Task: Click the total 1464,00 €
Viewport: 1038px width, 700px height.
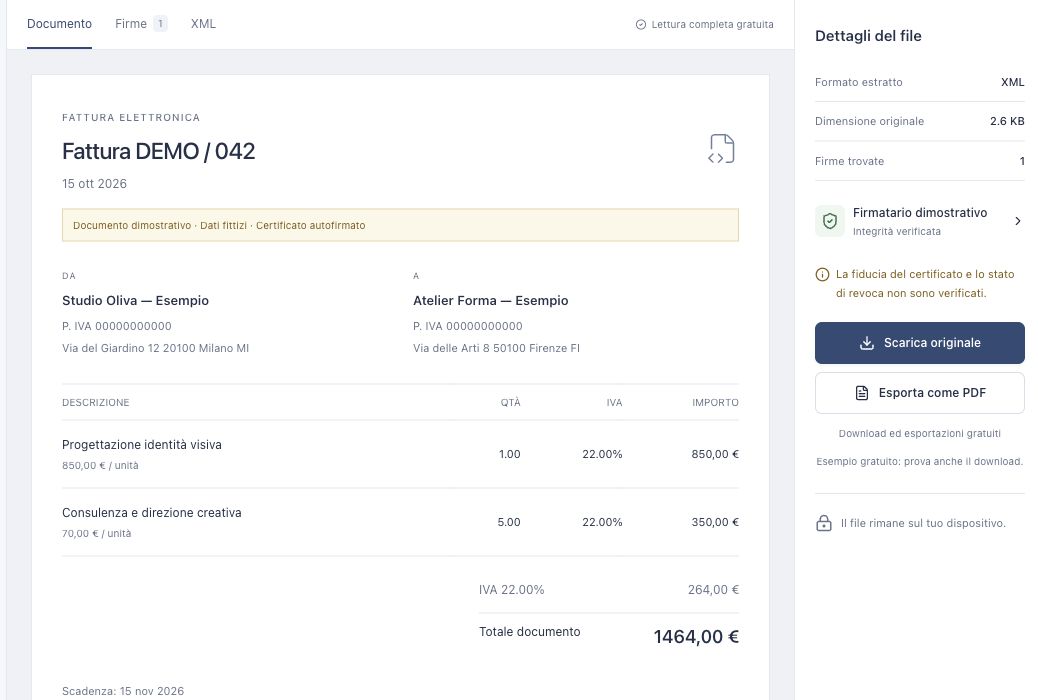Action: 696,637
